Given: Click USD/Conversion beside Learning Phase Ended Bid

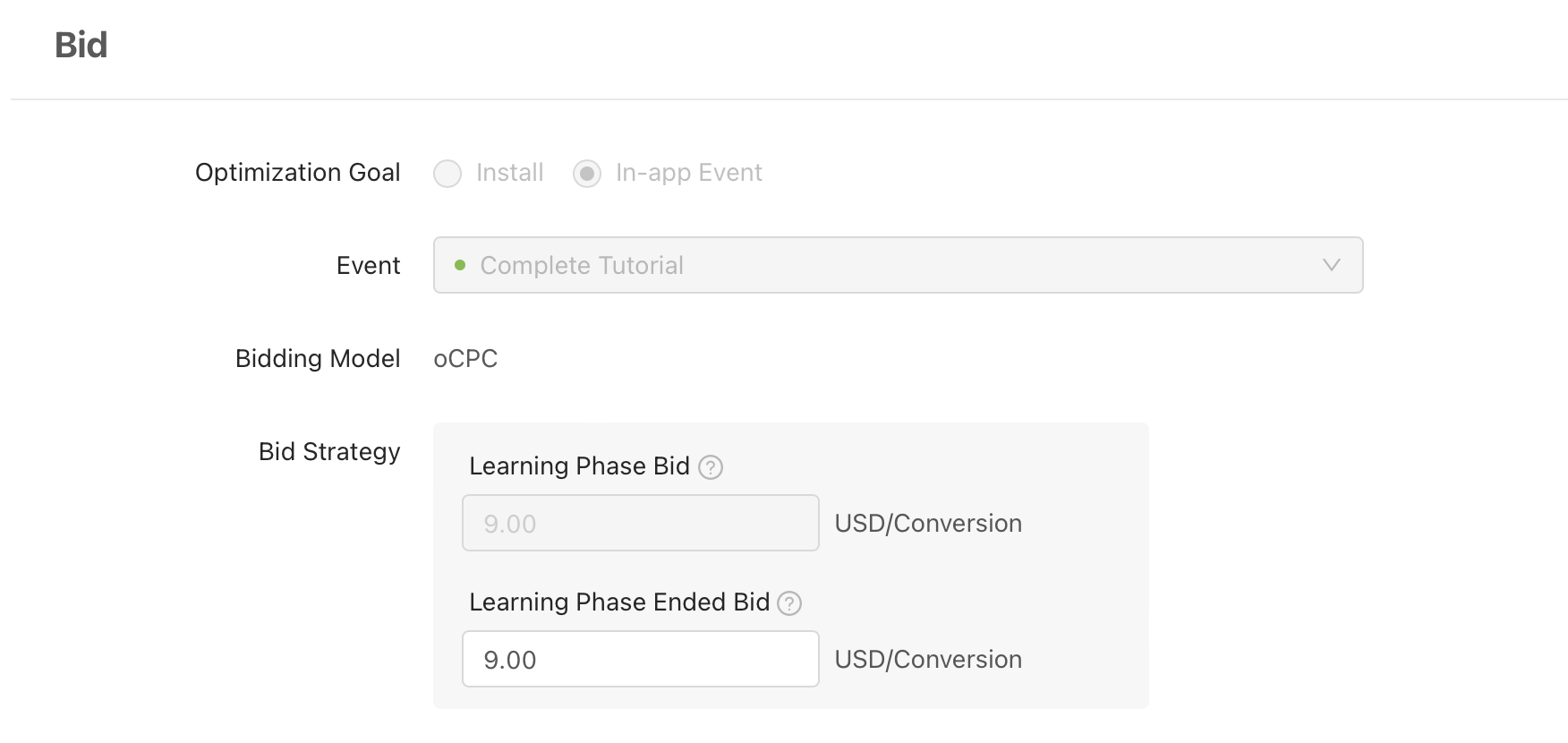Looking at the screenshot, I should [x=928, y=660].
